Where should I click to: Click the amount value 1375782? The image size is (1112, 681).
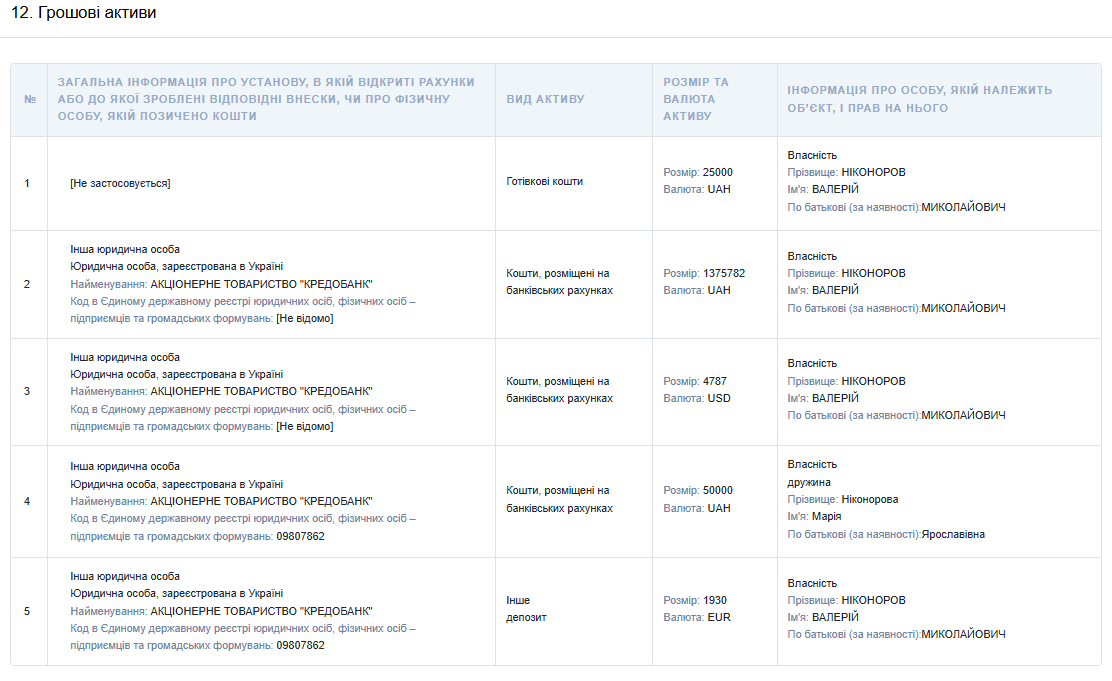pos(723,273)
